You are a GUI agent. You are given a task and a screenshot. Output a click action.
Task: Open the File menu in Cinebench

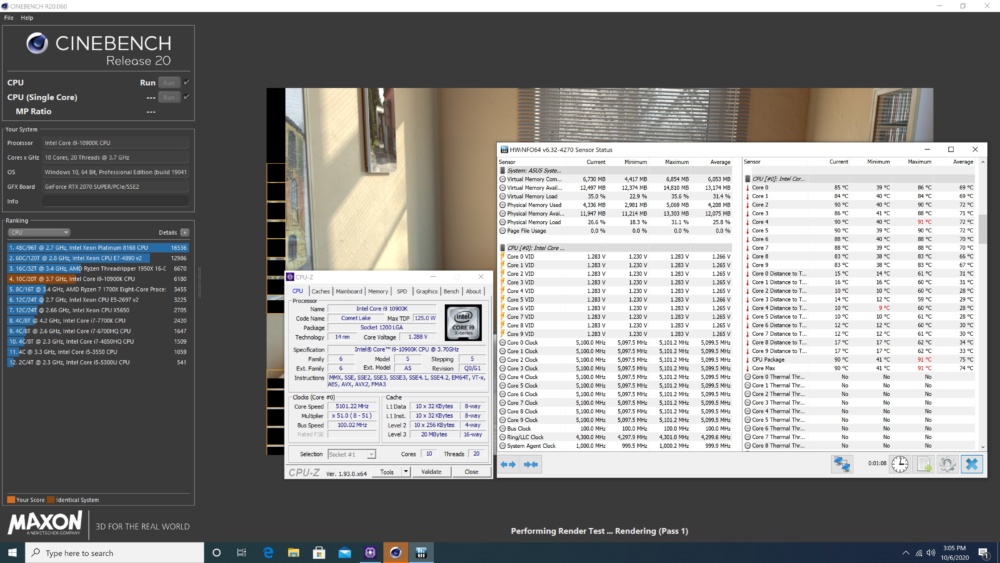click(x=8, y=18)
